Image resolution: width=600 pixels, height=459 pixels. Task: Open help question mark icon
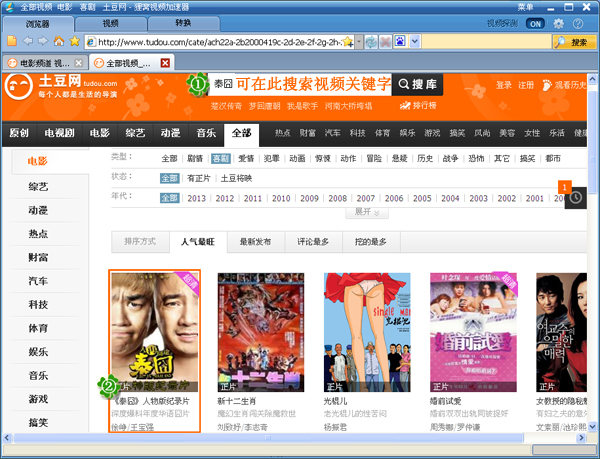coord(578,24)
